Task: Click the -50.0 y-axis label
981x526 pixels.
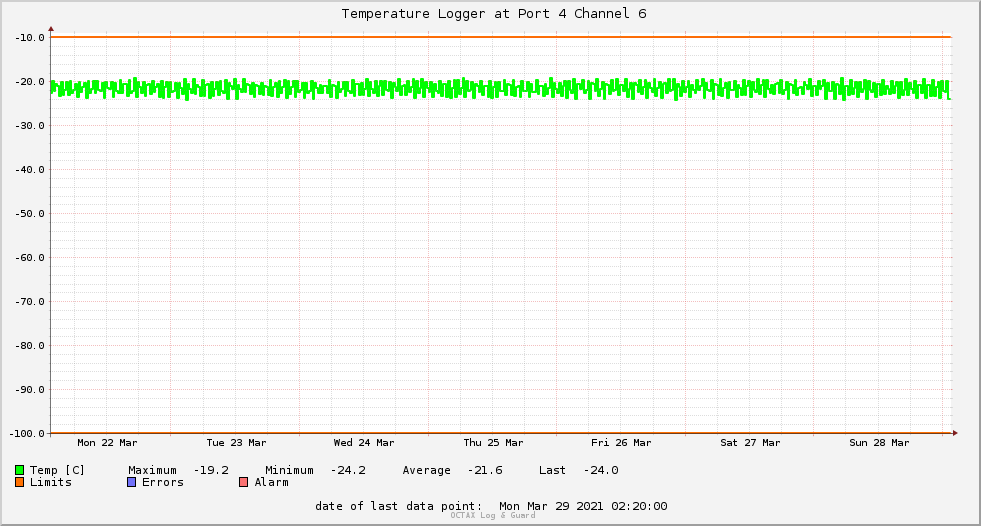Action: click(x=30, y=213)
